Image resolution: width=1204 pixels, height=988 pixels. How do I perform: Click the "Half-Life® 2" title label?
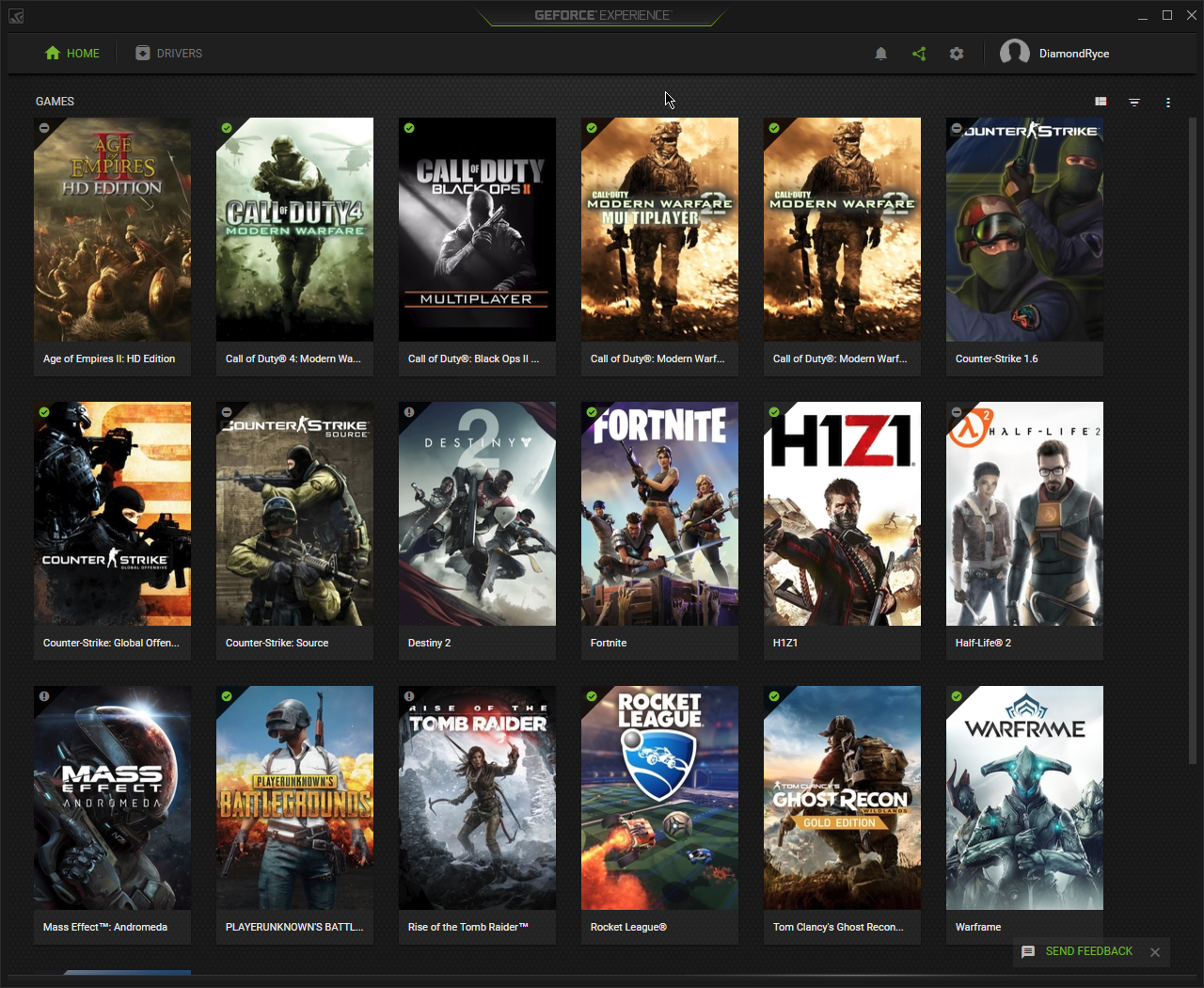coord(984,643)
